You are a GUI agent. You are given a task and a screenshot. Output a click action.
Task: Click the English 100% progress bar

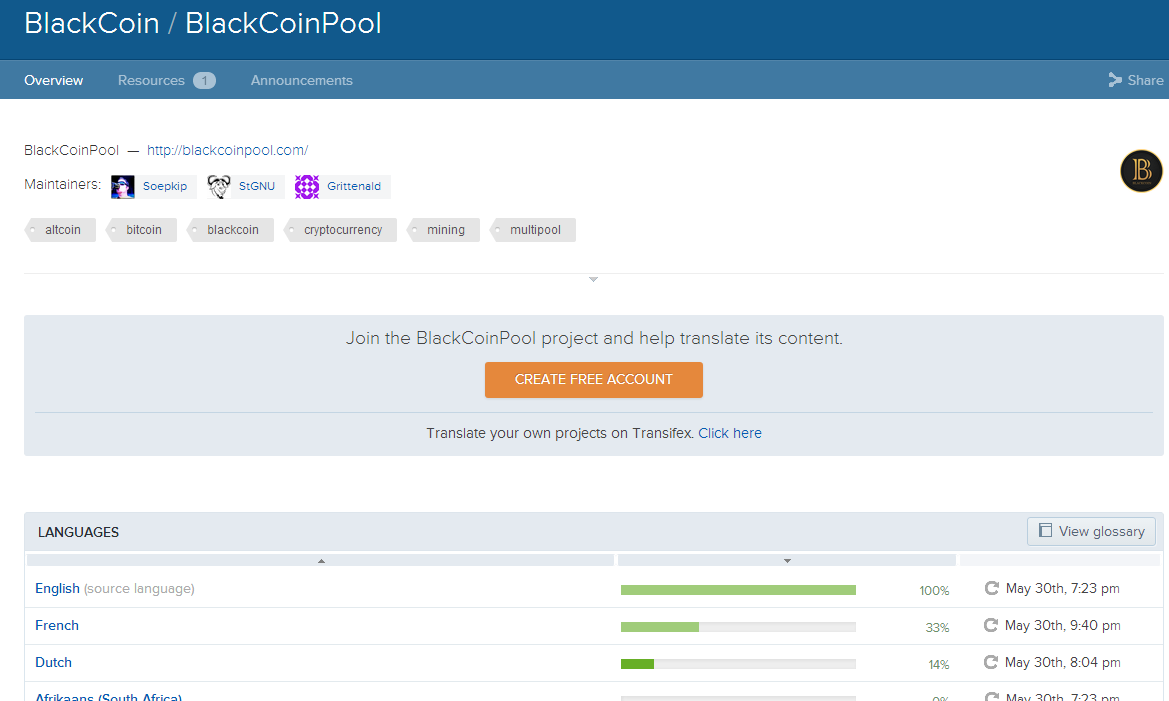coord(738,590)
